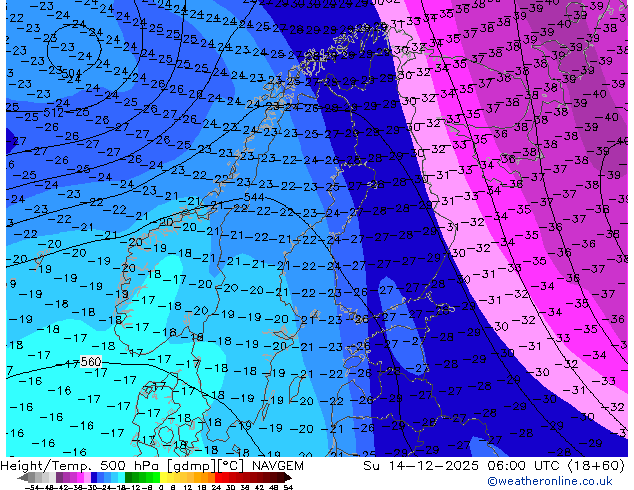
Task: Click the 544 height contour label
Action: (254, 197)
